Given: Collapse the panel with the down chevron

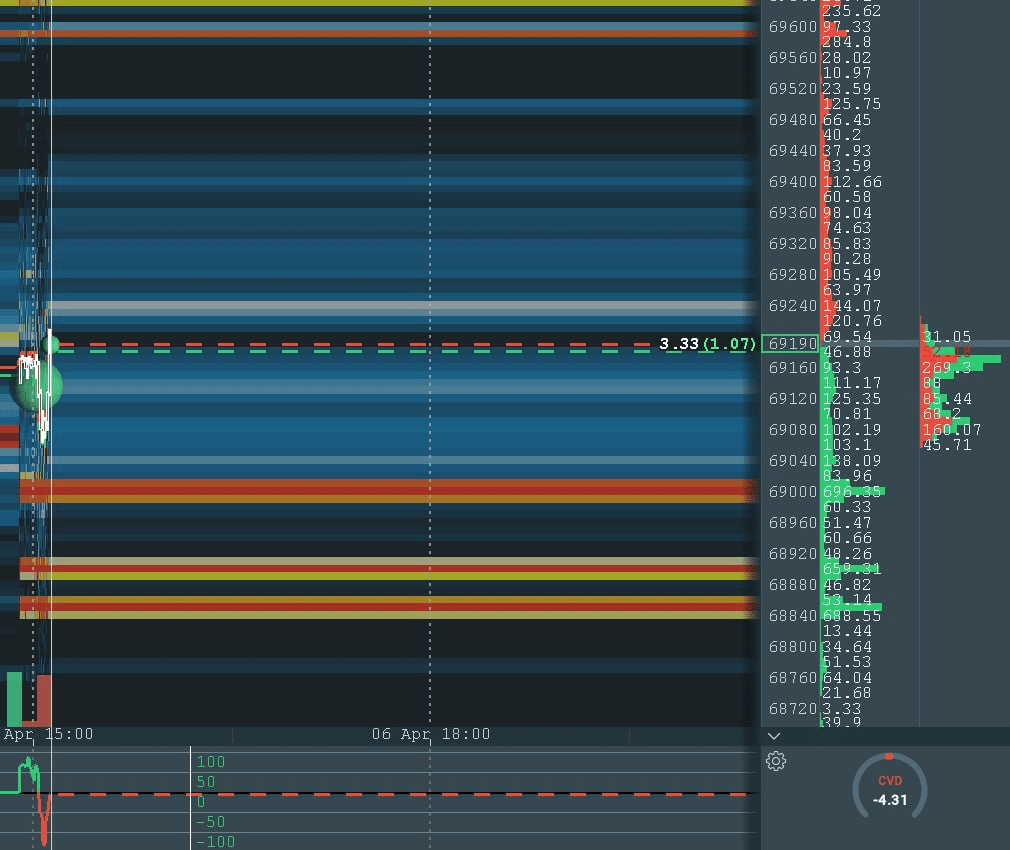Looking at the screenshot, I should pos(774,736).
